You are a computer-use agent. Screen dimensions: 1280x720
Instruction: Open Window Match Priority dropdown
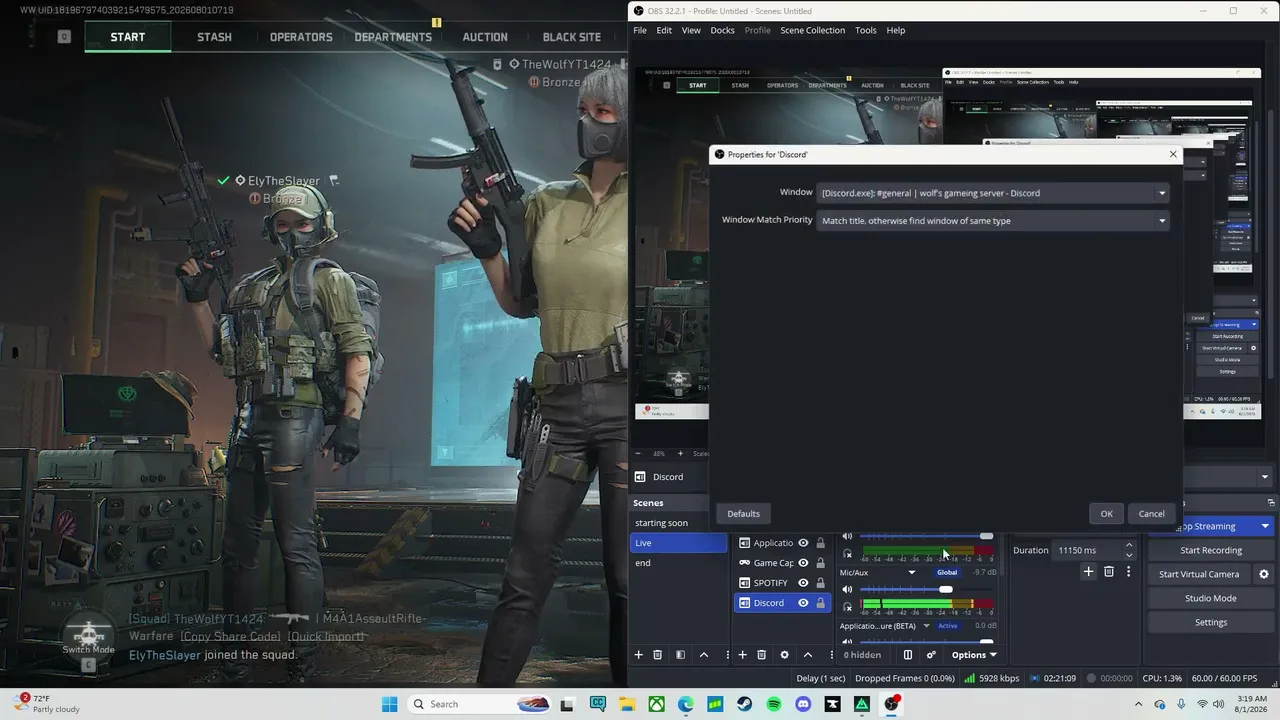coord(993,221)
